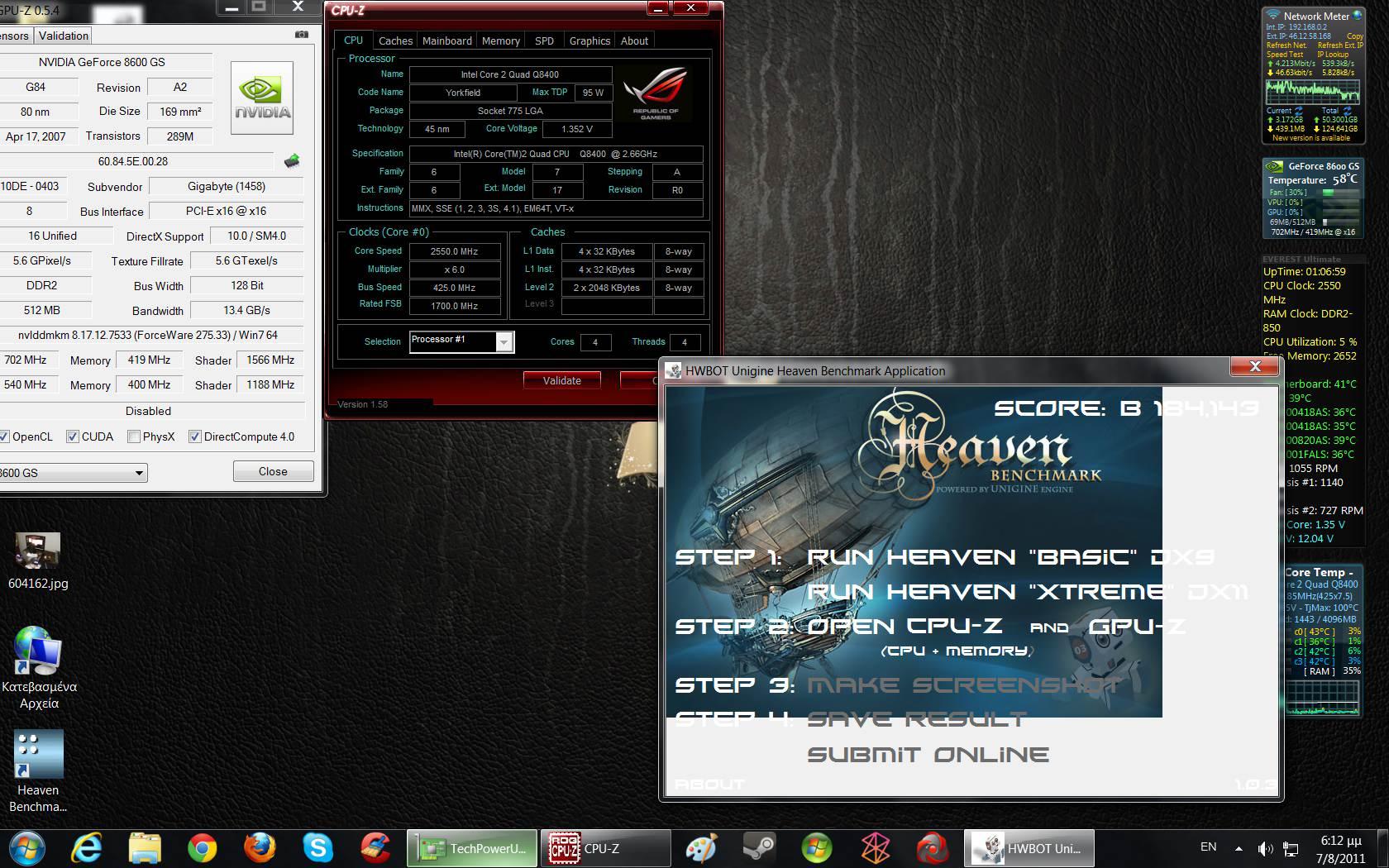Click the globe icon in Network Meter gadget
Image resolution: width=1389 pixels, height=868 pixels.
pyautogui.click(x=1358, y=16)
